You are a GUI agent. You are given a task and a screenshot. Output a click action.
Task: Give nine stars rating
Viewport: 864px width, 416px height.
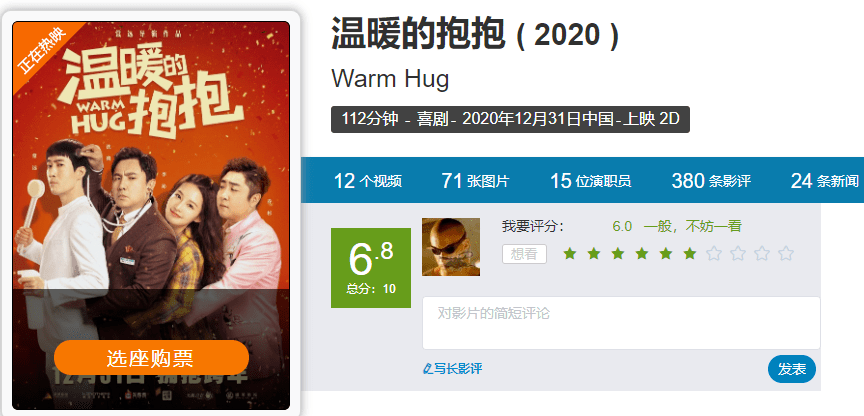(762, 253)
